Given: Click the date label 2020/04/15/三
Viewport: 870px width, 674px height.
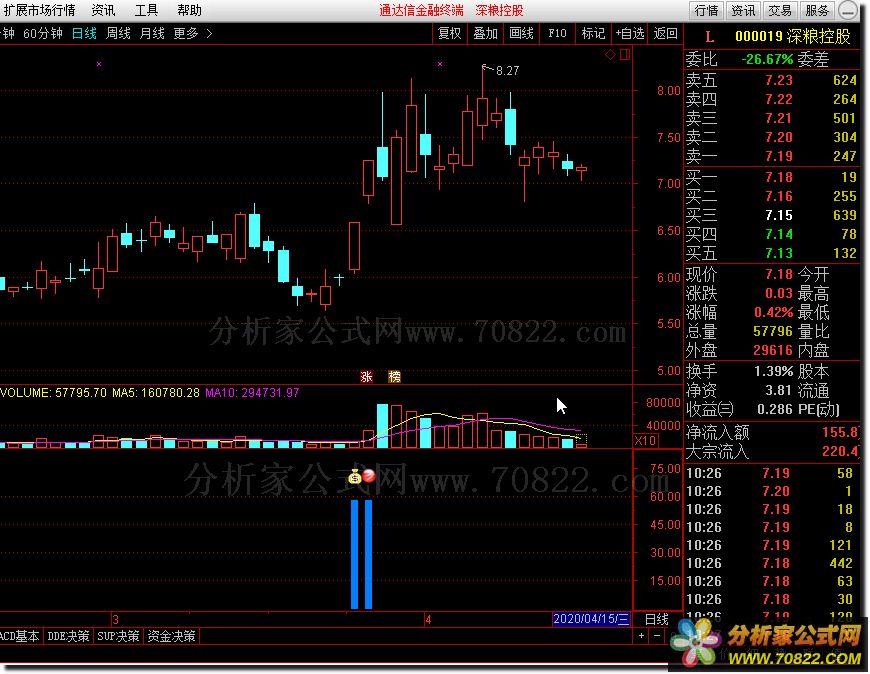Looking at the screenshot, I should coord(591,619).
